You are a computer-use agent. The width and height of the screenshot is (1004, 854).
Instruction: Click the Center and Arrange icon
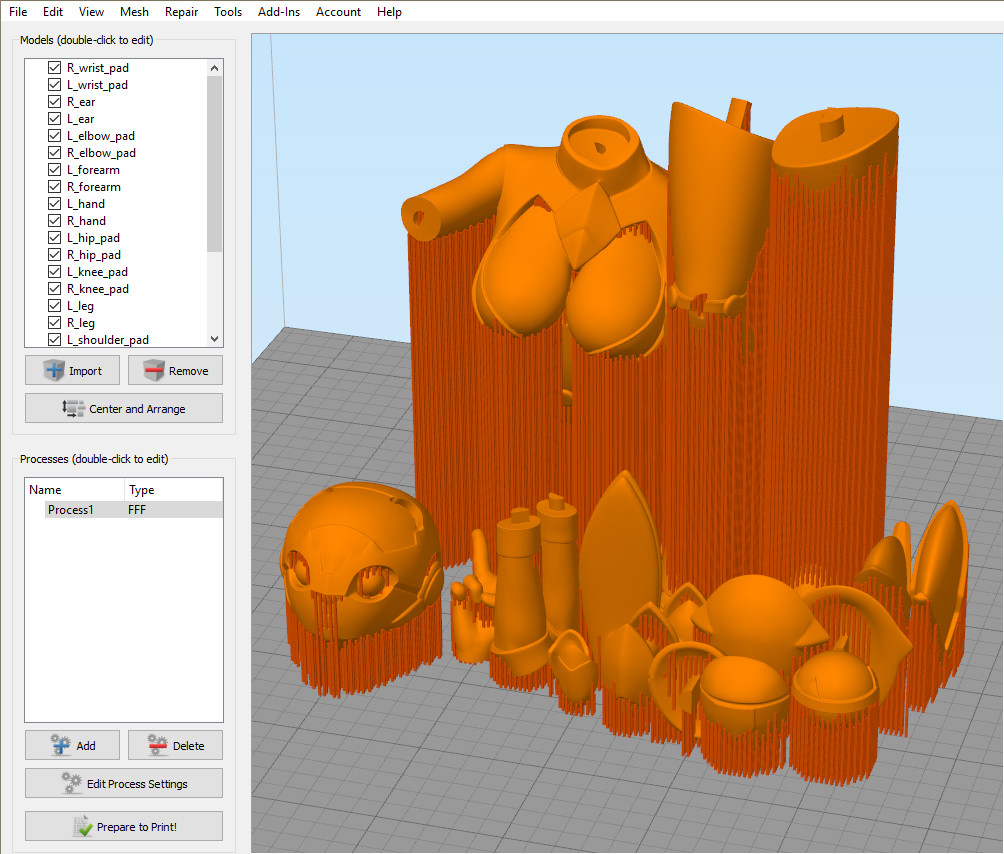point(74,408)
